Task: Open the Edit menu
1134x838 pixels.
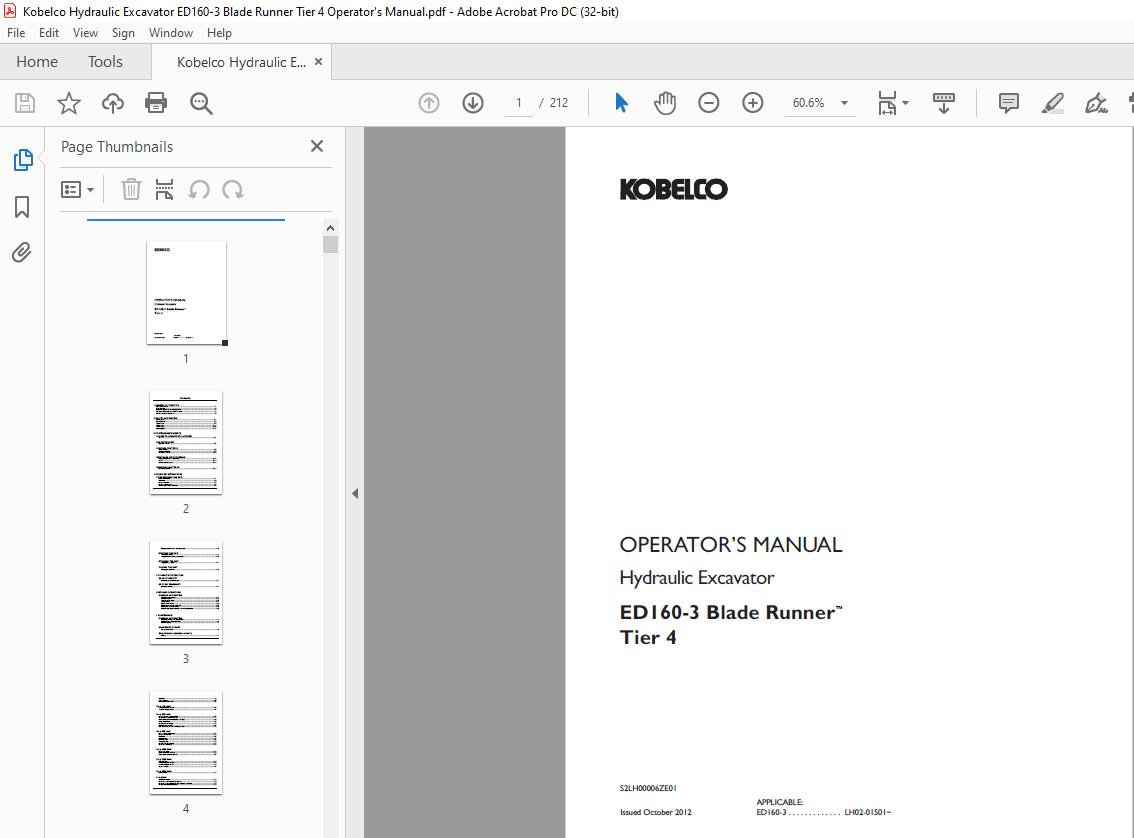Action: pyautogui.click(x=48, y=33)
